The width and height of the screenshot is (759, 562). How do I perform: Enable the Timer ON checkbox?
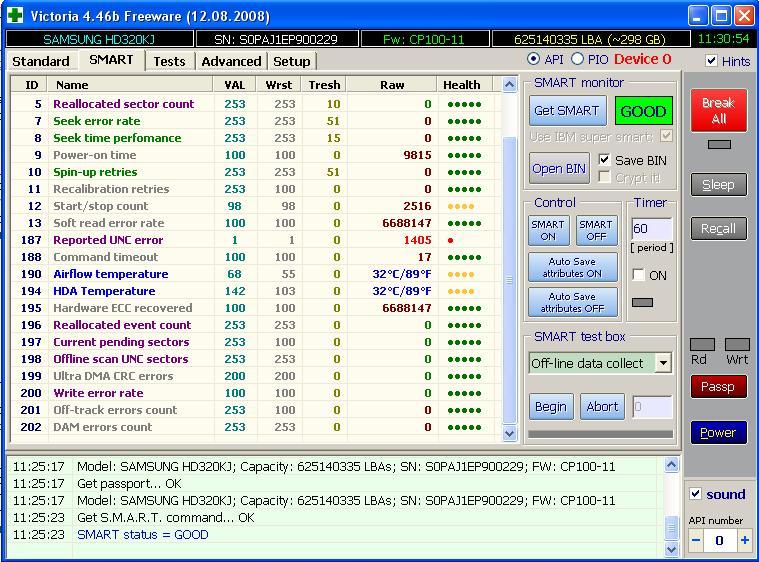(x=638, y=275)
